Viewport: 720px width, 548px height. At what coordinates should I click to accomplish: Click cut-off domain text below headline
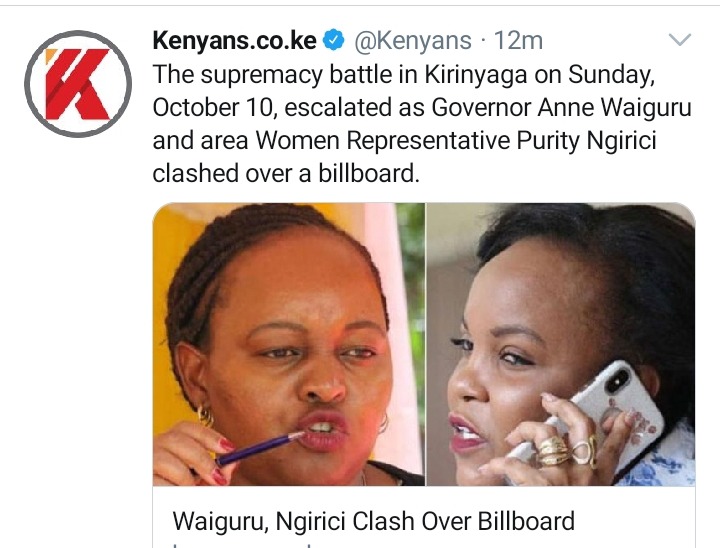tap(243, 545)
